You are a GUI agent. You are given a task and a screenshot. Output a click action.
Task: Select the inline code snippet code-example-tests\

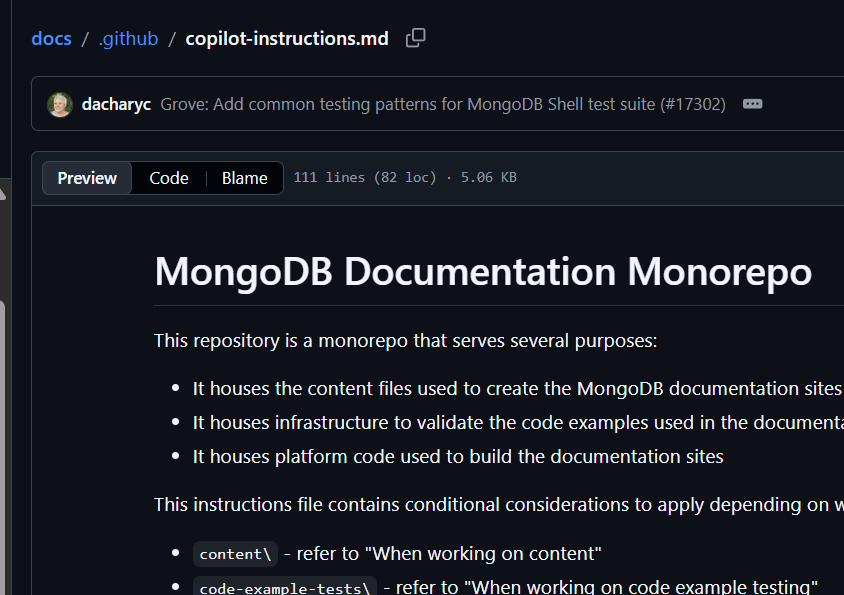pyautogui.click(x=283, y=586)
